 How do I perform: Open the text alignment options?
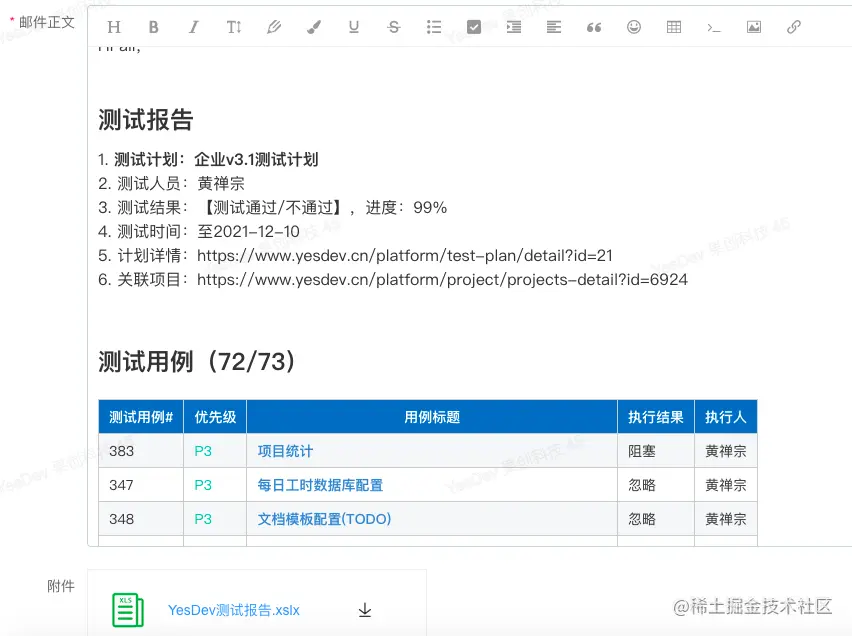[x=553, y=28]
